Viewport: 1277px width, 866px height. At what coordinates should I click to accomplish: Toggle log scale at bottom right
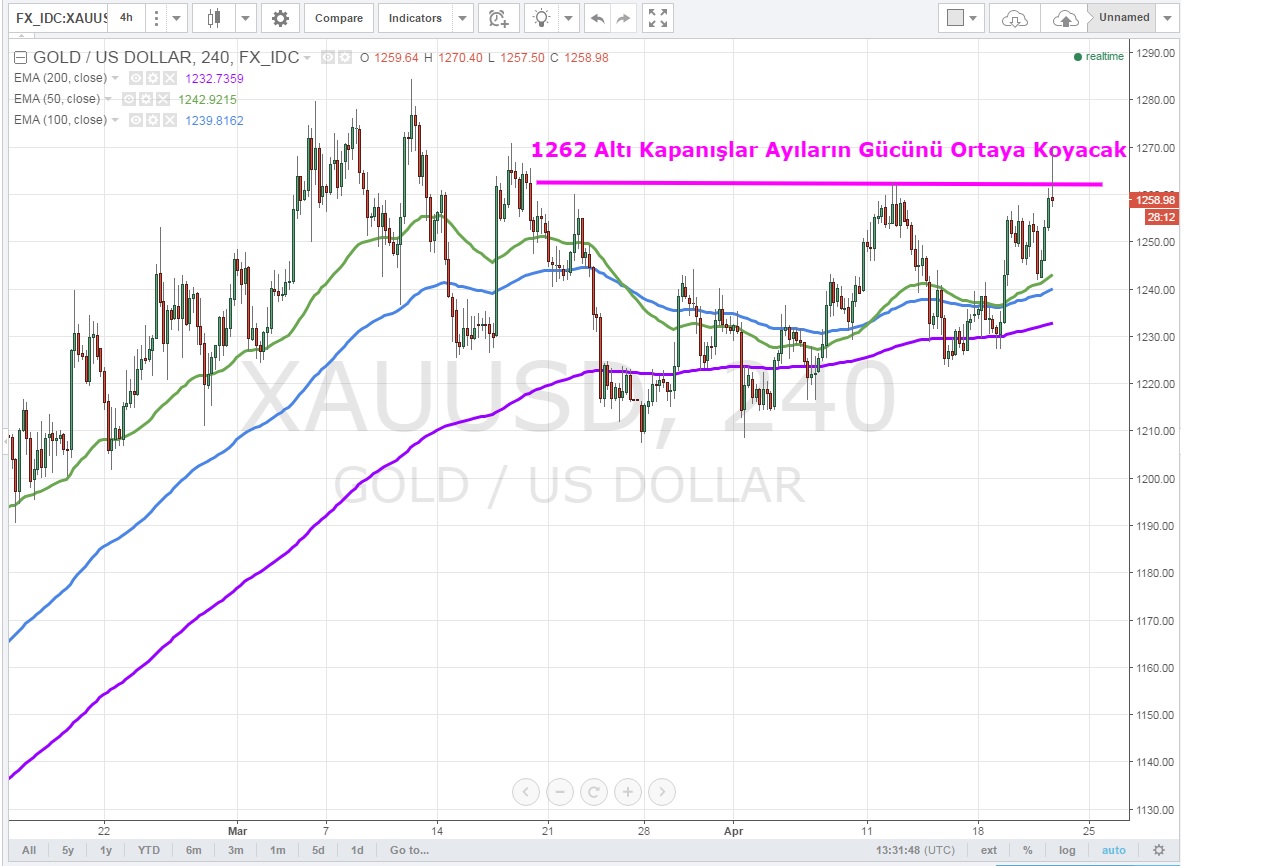point(1068,850)
